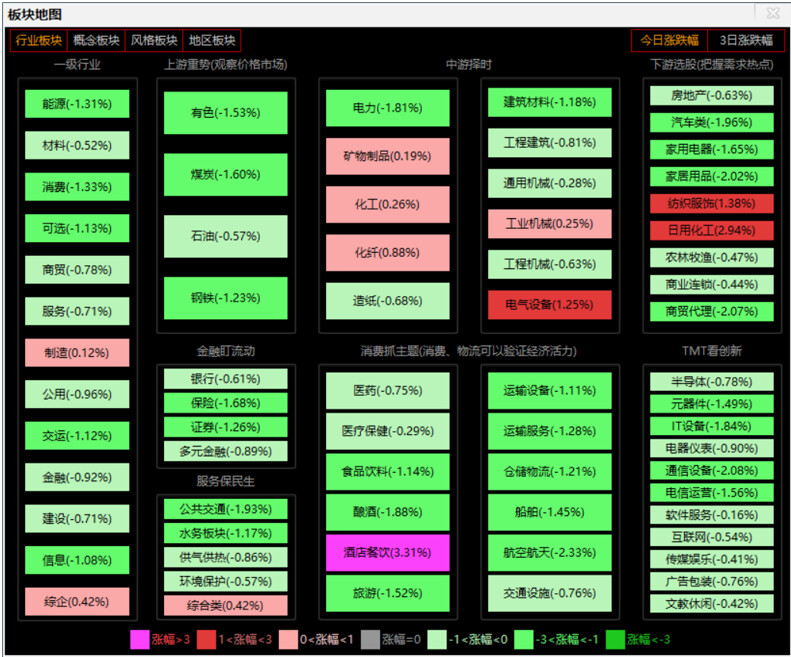
Task: Open 通信设备(-2.08%) block
Action: [x=712, y=471]
